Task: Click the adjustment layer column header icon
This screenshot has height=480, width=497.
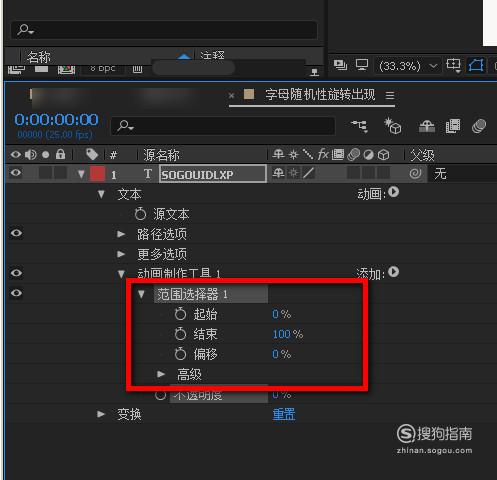Action: tap(368, 155)
